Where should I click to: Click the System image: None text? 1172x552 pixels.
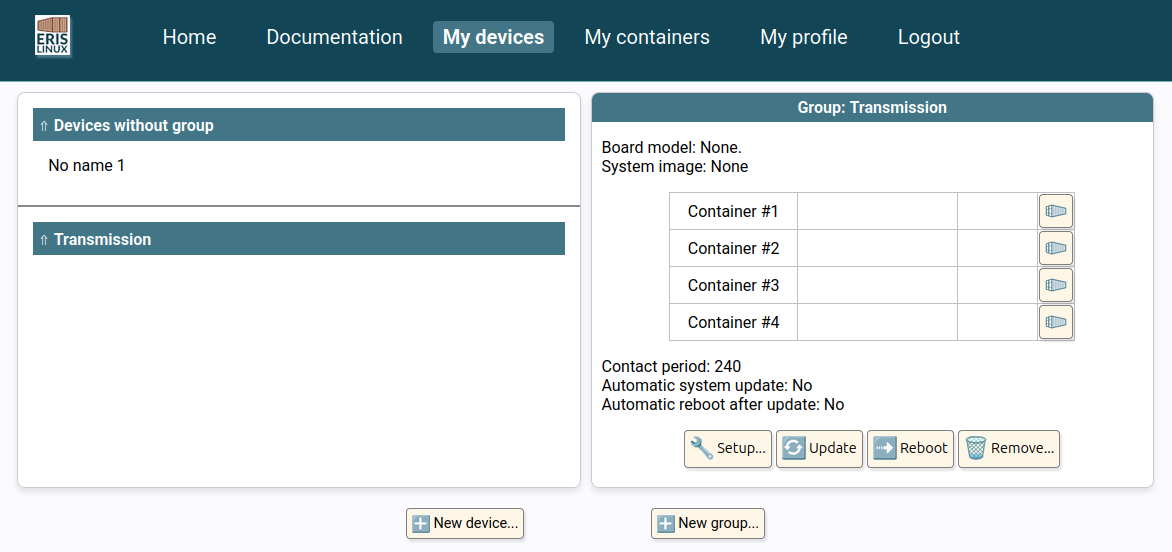click(674, 167)
